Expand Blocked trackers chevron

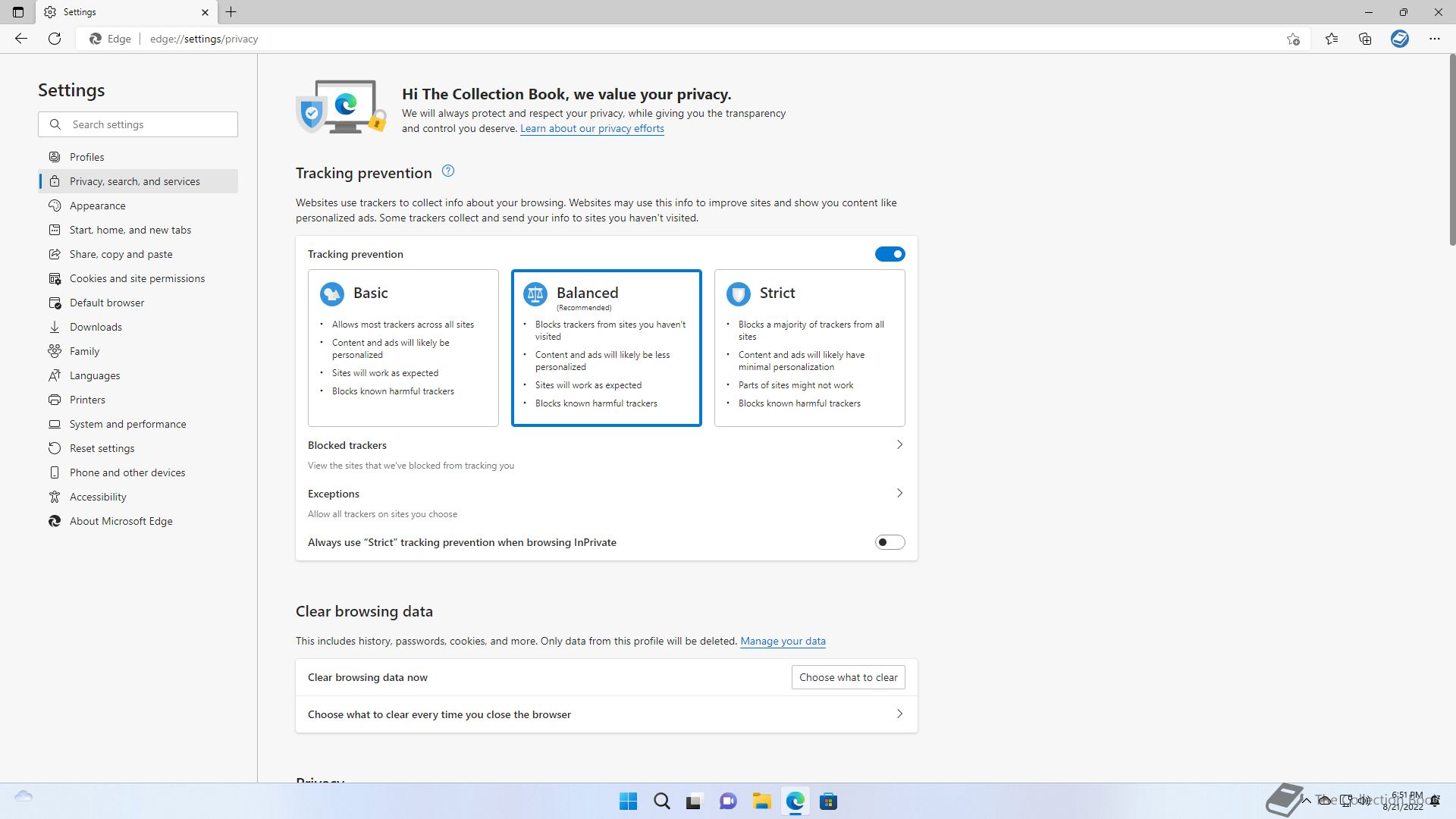(x=899, y=445)
